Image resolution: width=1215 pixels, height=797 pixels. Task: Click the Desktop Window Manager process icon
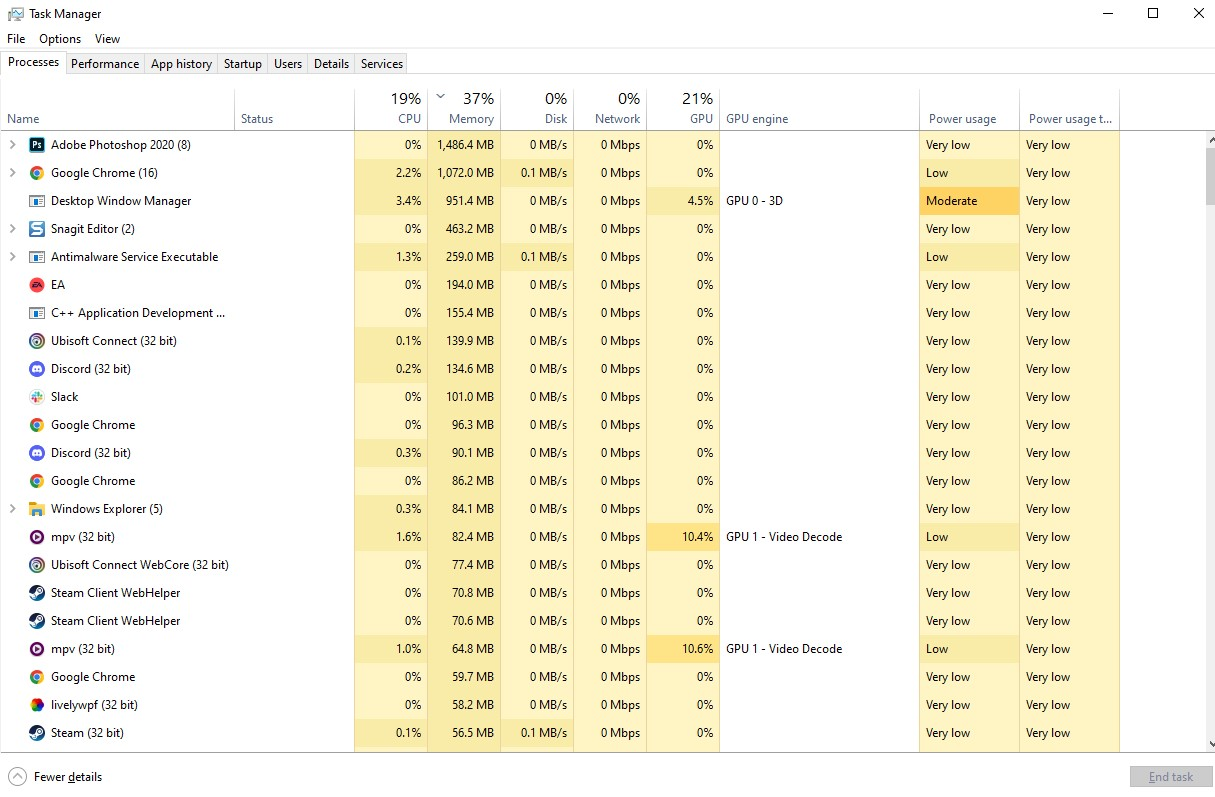[37, 201]
